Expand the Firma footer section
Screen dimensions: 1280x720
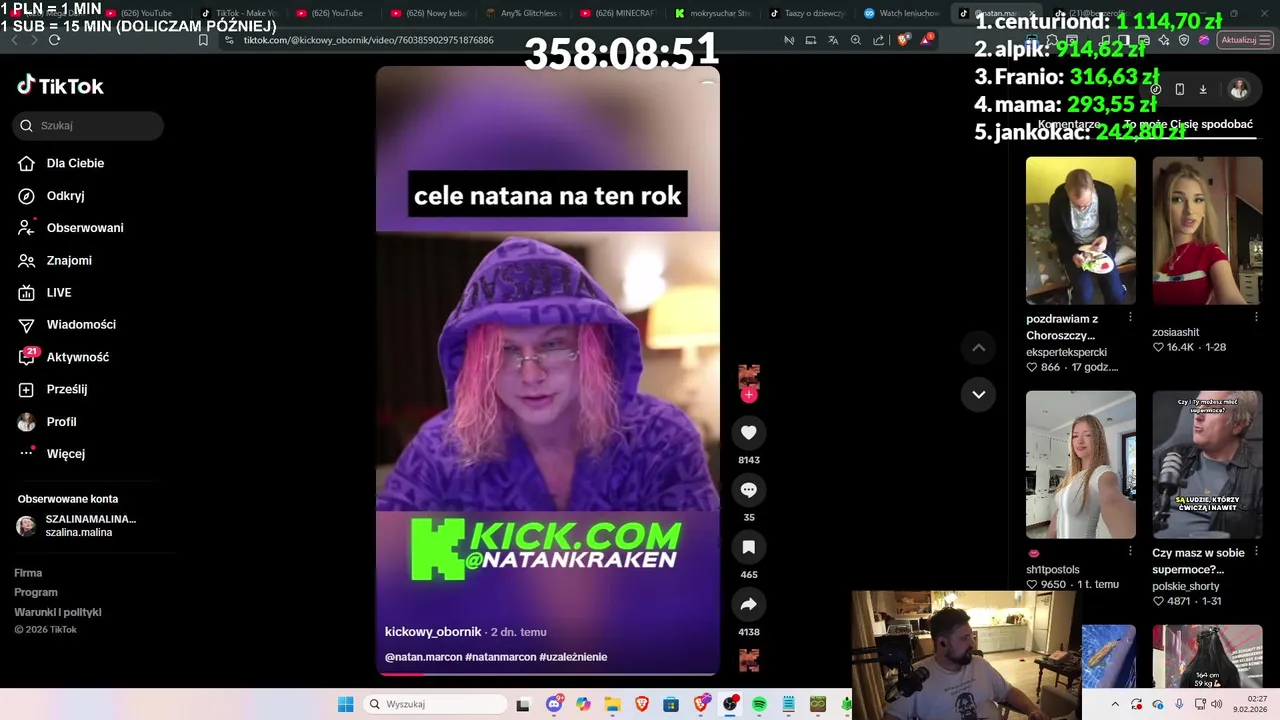click(28, 573)
